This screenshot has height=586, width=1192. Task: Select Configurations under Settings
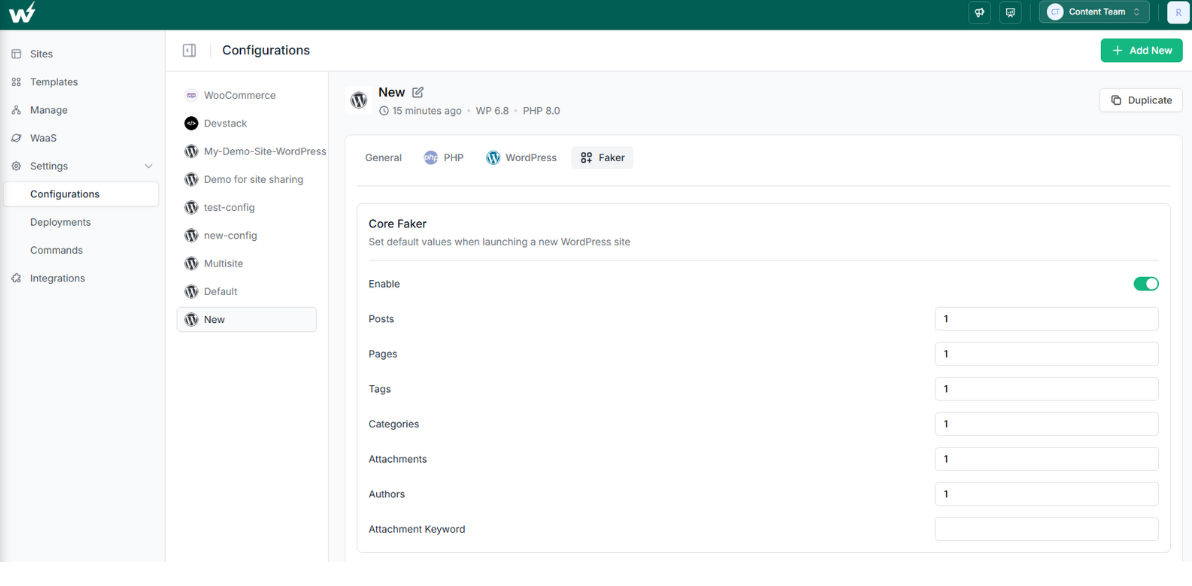click(81, 194)
